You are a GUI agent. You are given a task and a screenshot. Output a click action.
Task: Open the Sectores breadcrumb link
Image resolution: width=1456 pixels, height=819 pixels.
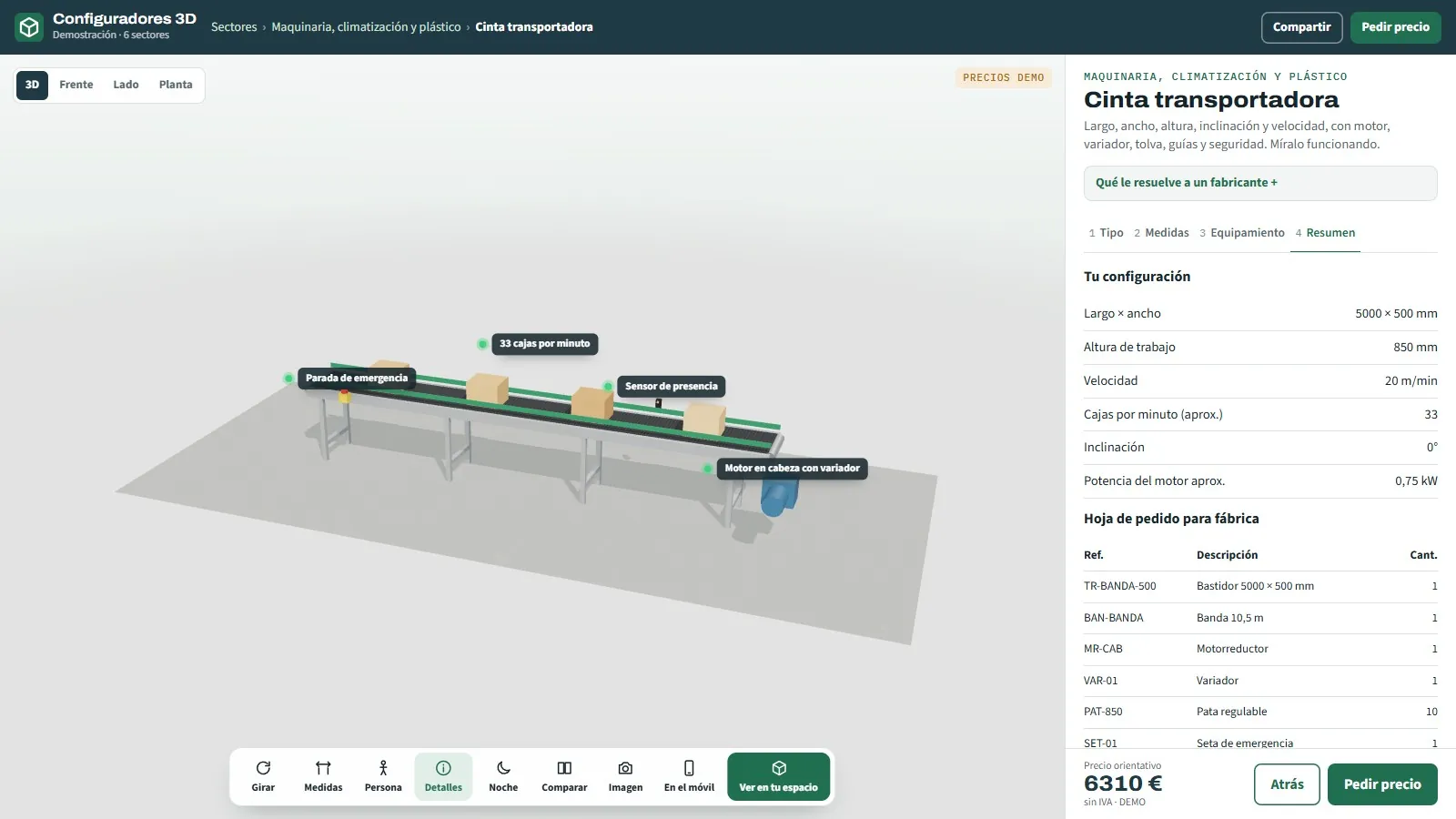pos(234,27)
